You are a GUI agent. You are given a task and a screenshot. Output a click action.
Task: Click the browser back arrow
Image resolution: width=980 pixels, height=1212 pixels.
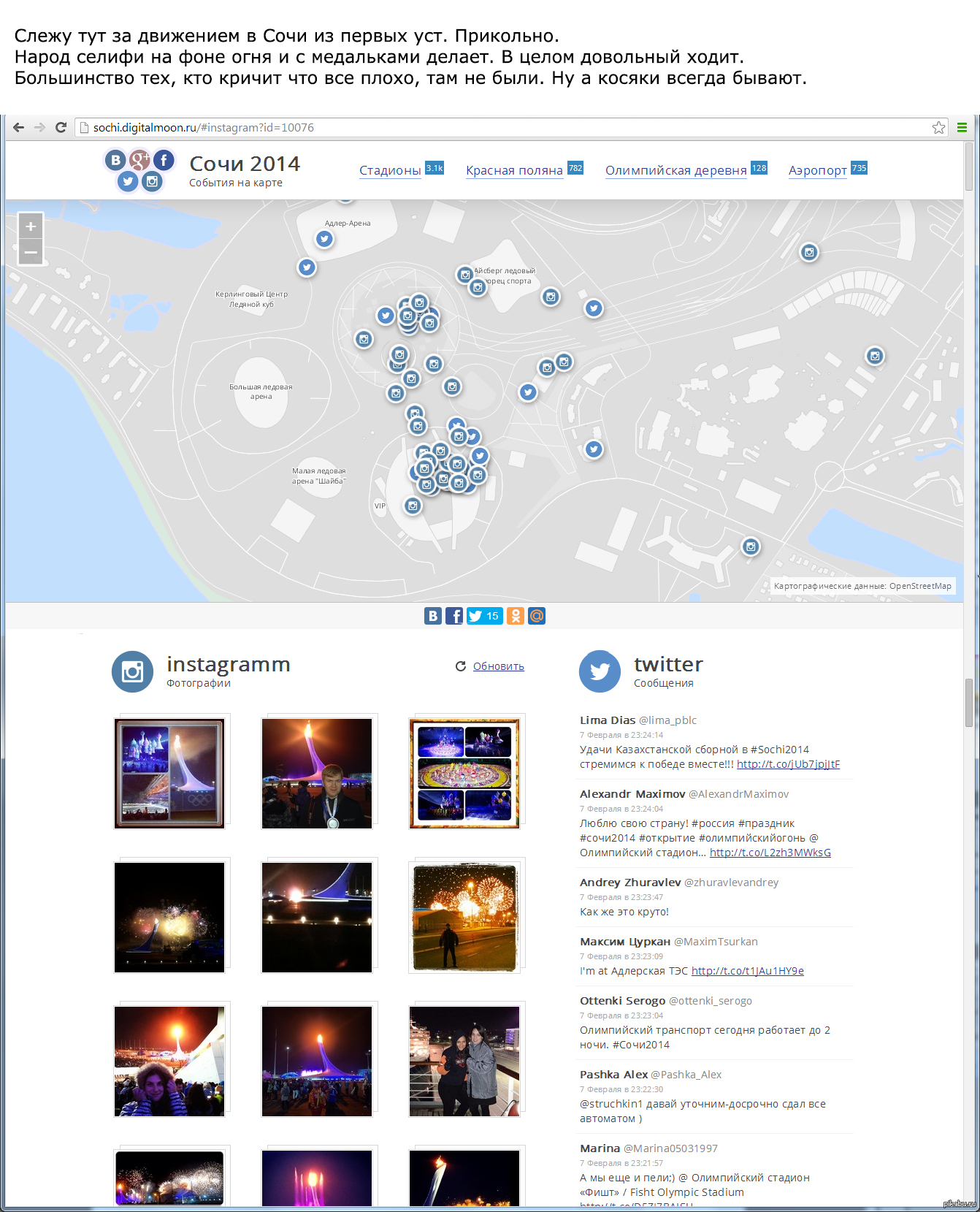pyautogui.click(x=19, y=127)
